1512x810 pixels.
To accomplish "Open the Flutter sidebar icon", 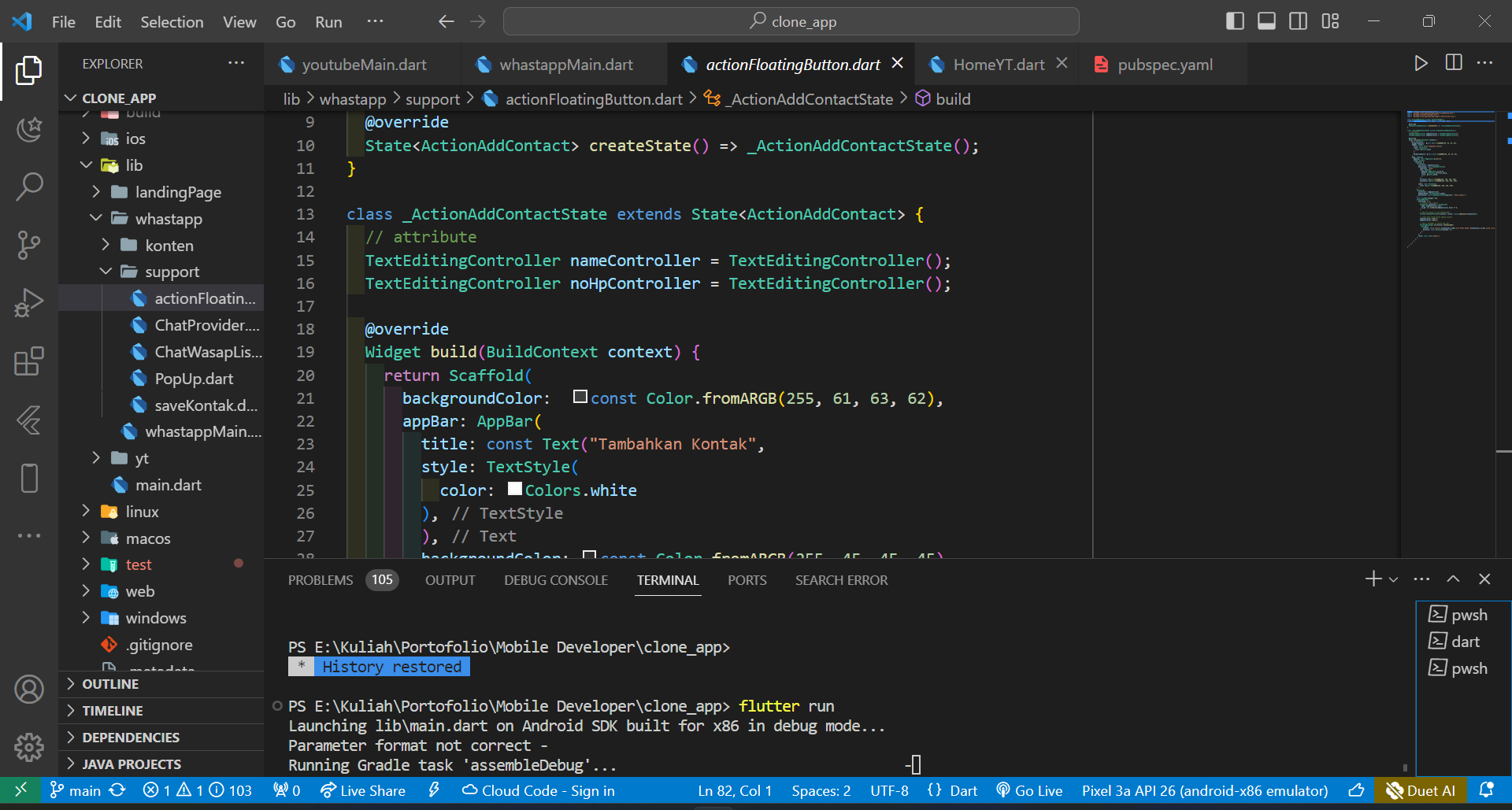I will [29, 420].
